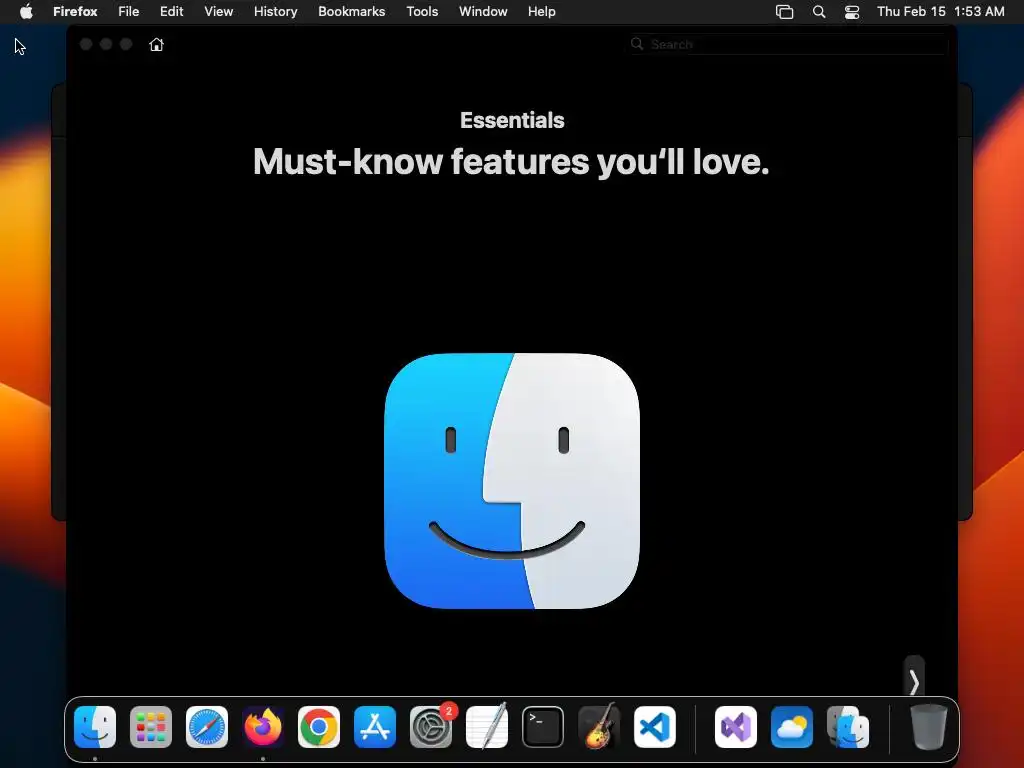The image size is (1024, 768).
Task: Click the magnifier icon beside Search
Action: (637, 44)
